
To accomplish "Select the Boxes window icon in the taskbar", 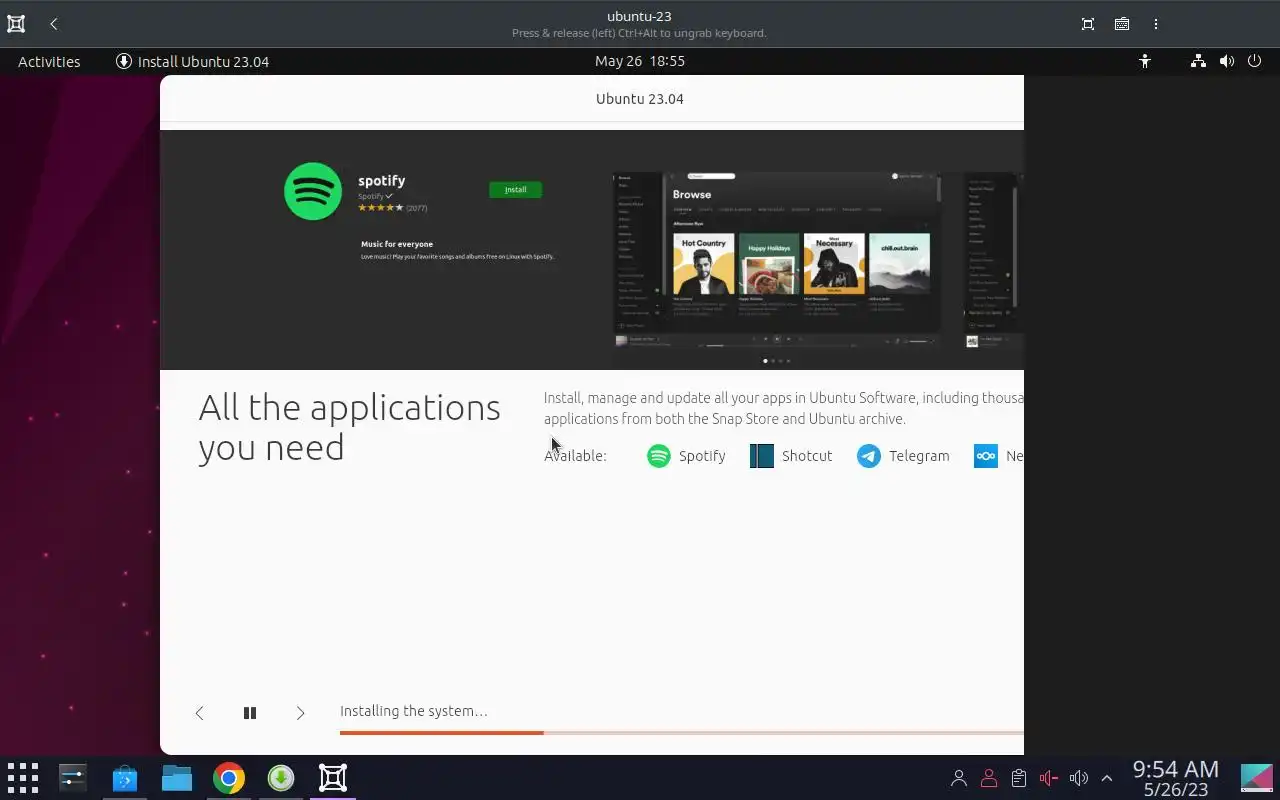I will tap(333, 777).
